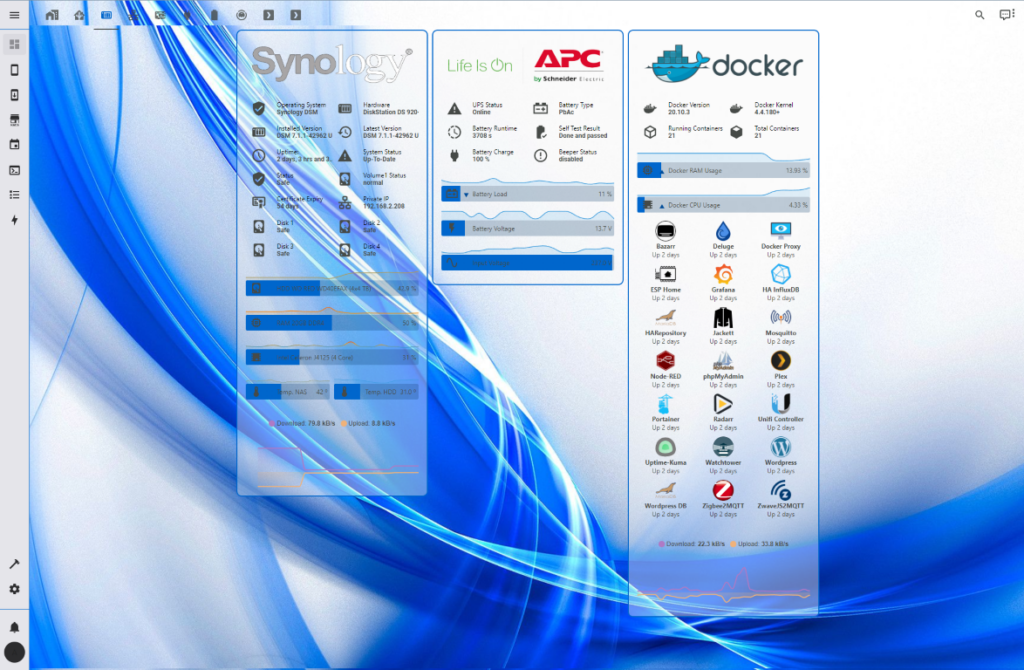The width and height of the screenshot is (1024, 670).
Task: Open the ESP Home container icon
Action: (665, 274)
